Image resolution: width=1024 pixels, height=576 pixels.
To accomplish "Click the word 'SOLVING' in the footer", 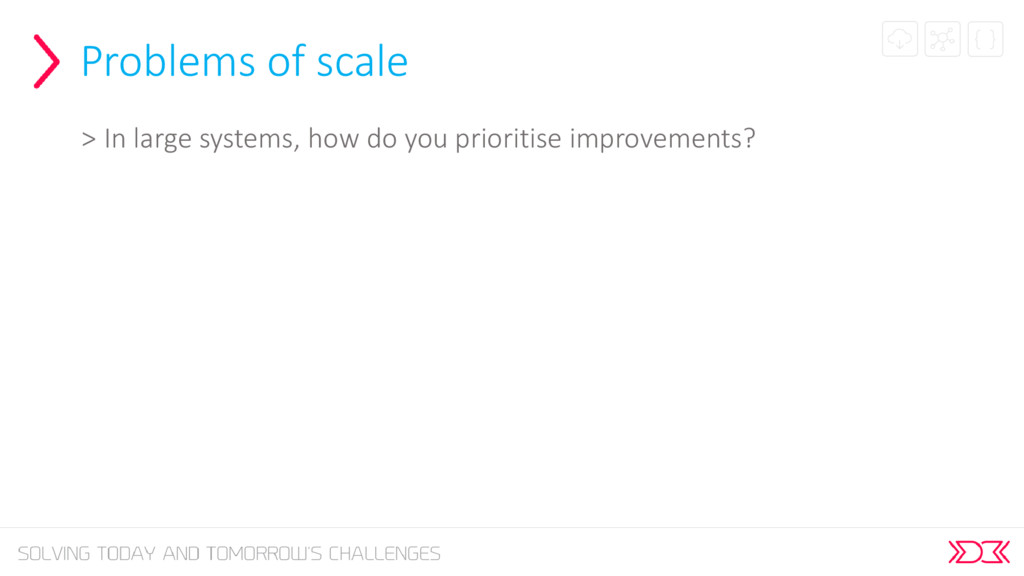I will point(54,554).
